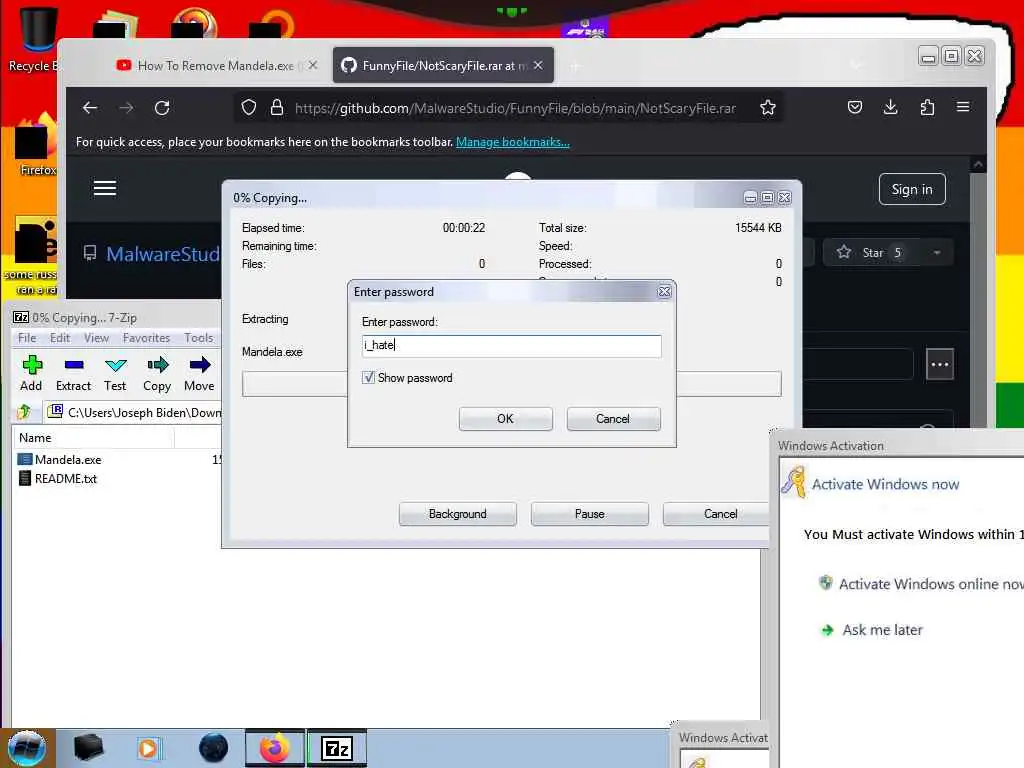Image resolution: width=1024 pixels, height=768 pixels.
Task: Go up one folder in 7-Zip
Action: pos(24,412)
